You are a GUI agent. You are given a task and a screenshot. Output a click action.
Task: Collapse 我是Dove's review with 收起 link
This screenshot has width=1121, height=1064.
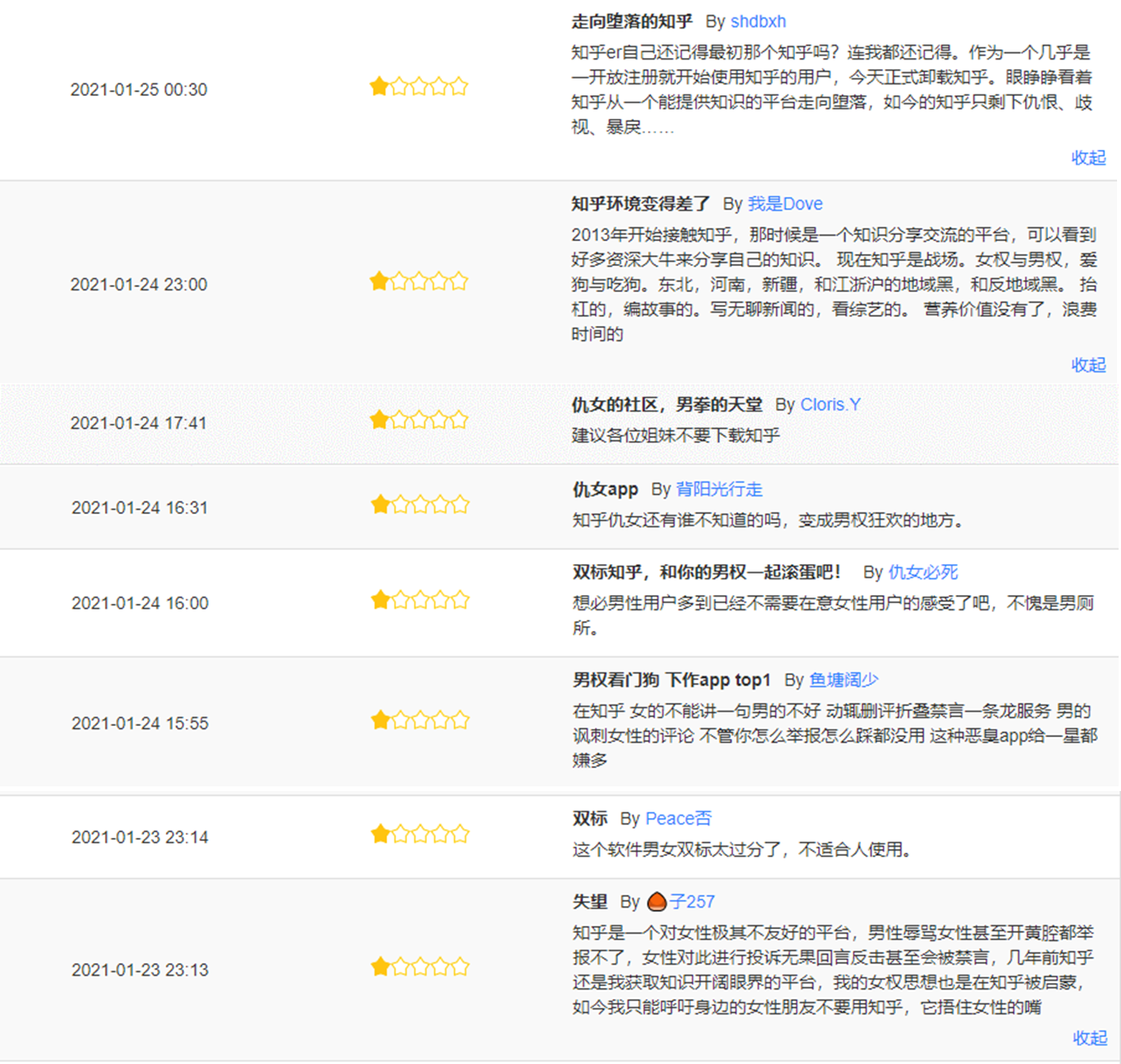point(1088,365)
